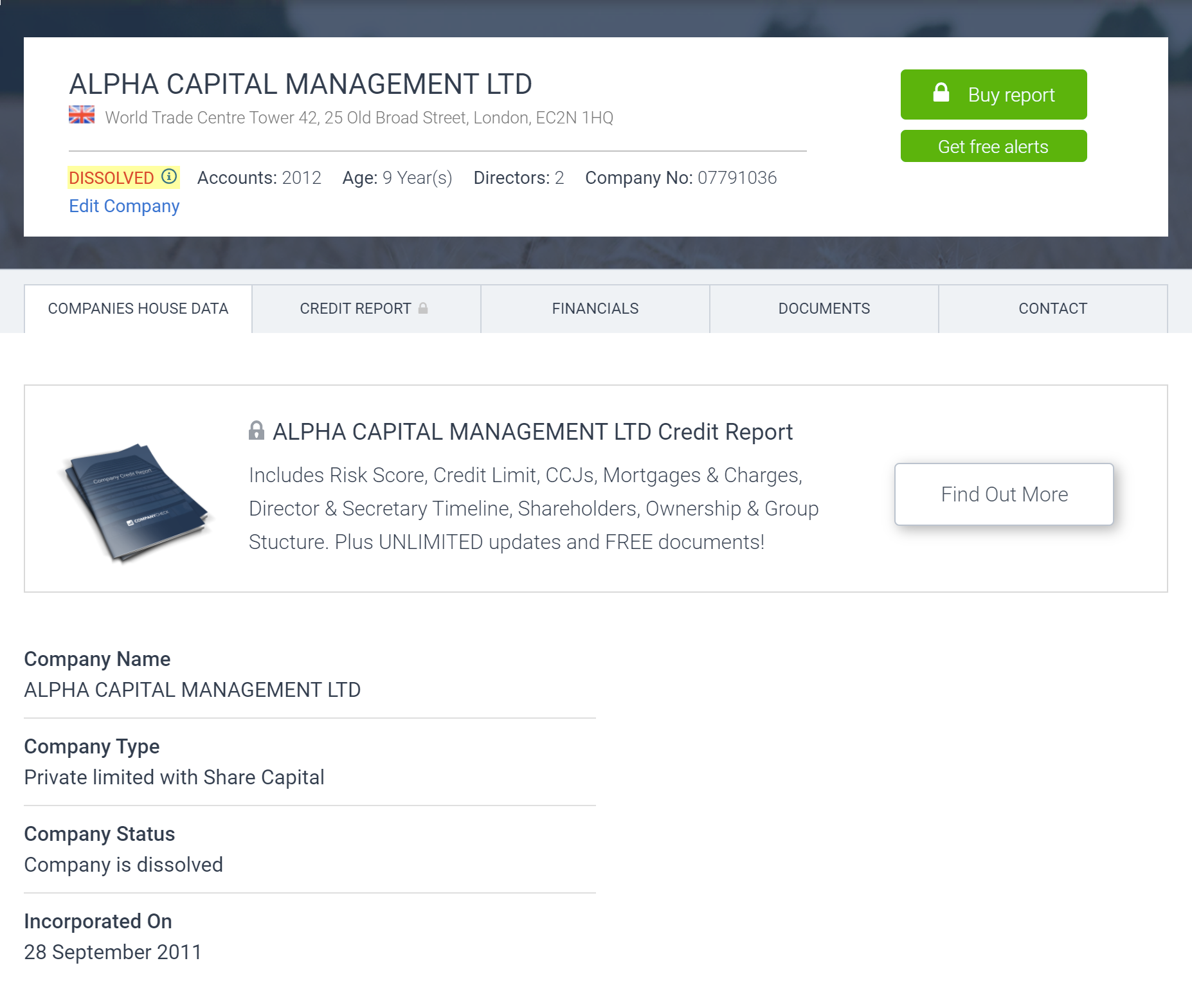The height and width of the screenshot is (1008, 1192).
Task: Click the Age: 9 Year(s) text
Action: (x=397, y=178)
